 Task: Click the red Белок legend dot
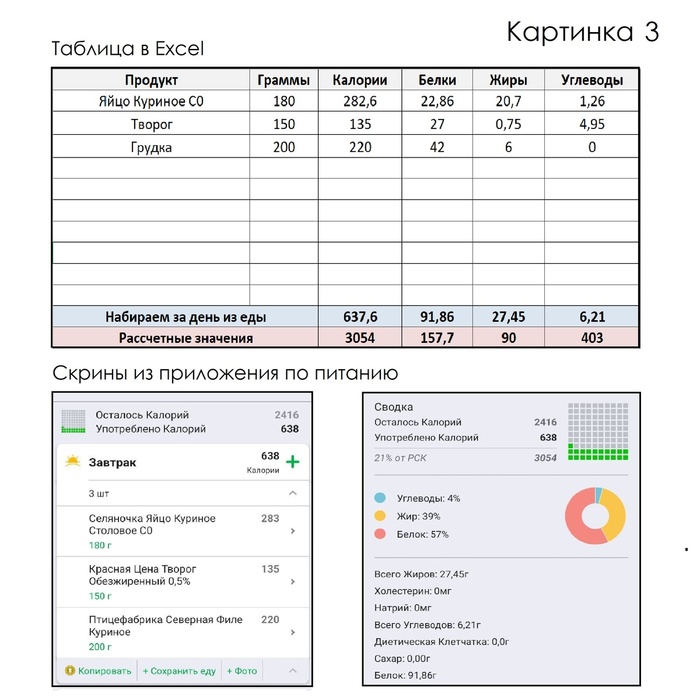tap(380, 535)
